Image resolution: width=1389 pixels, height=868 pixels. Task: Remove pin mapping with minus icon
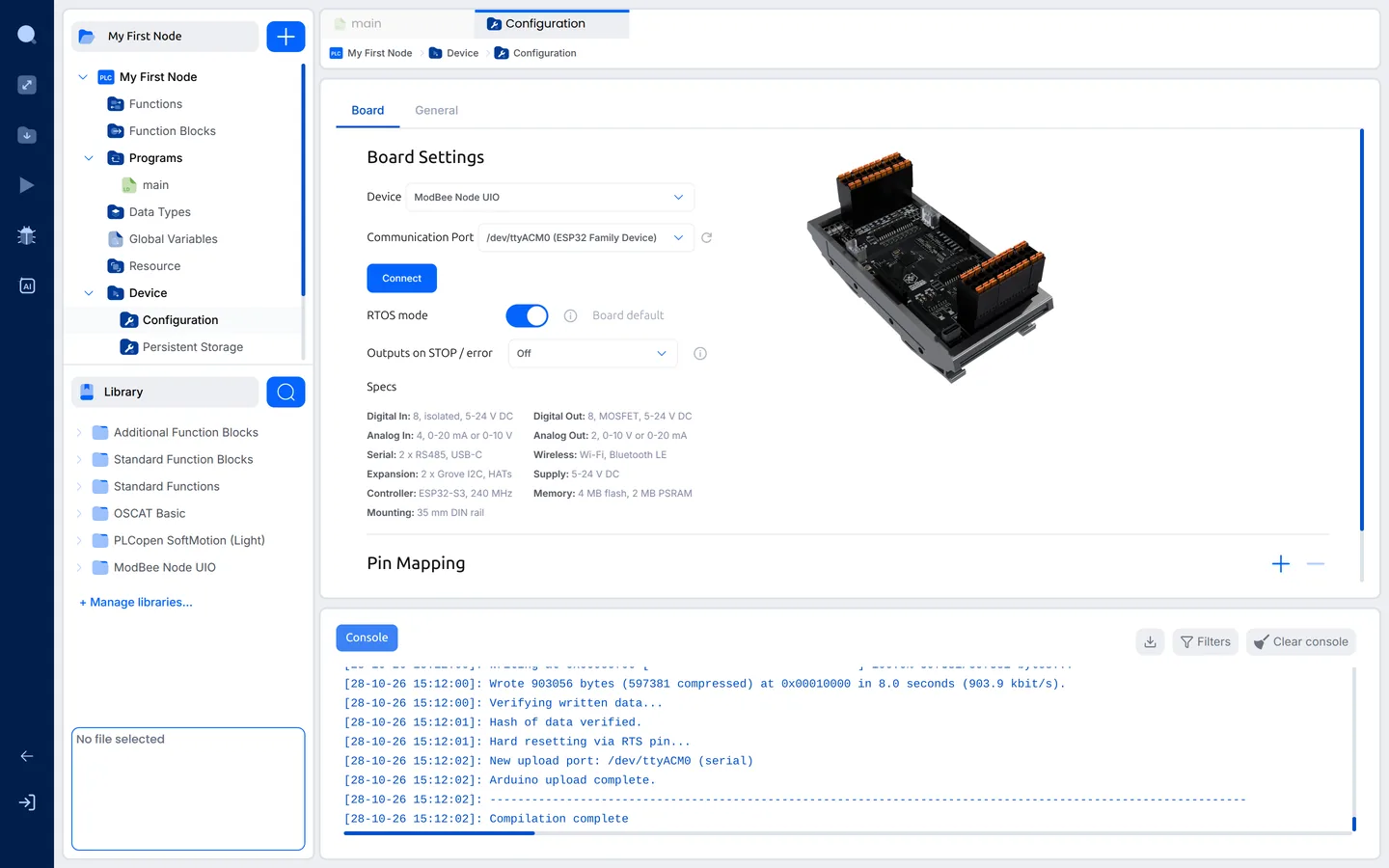(1316, 564)
